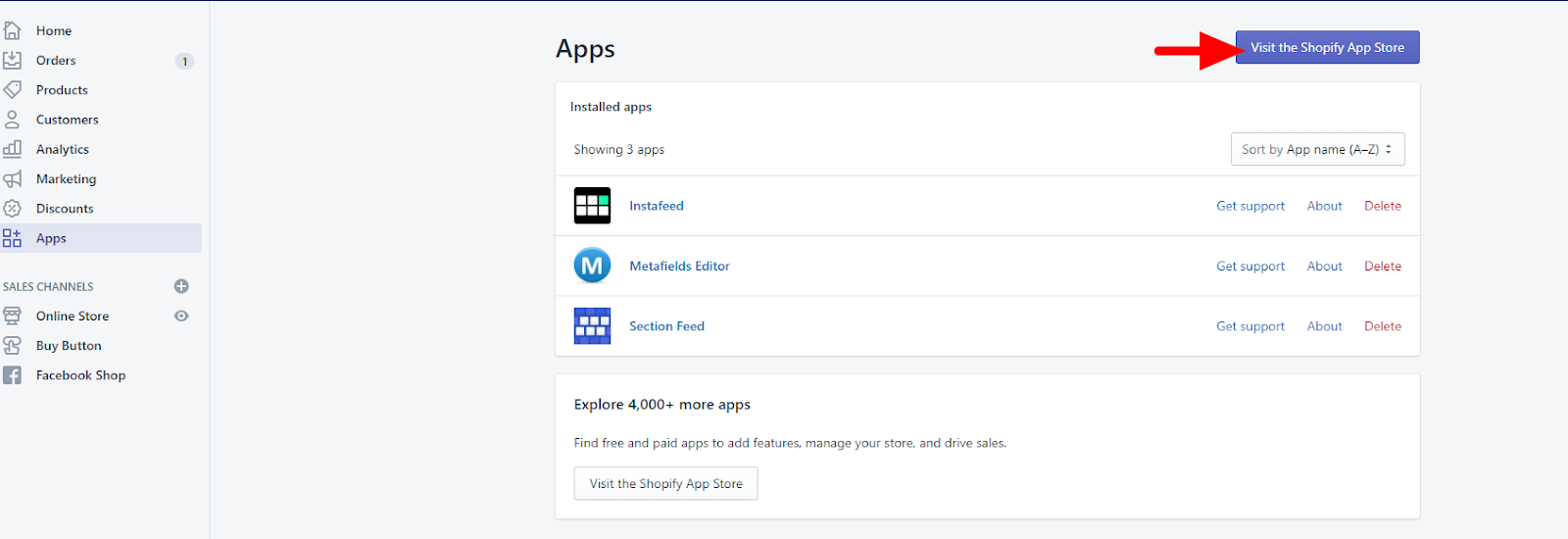Navigate to Customers section
1568x539 pixels.
[68, 120]
